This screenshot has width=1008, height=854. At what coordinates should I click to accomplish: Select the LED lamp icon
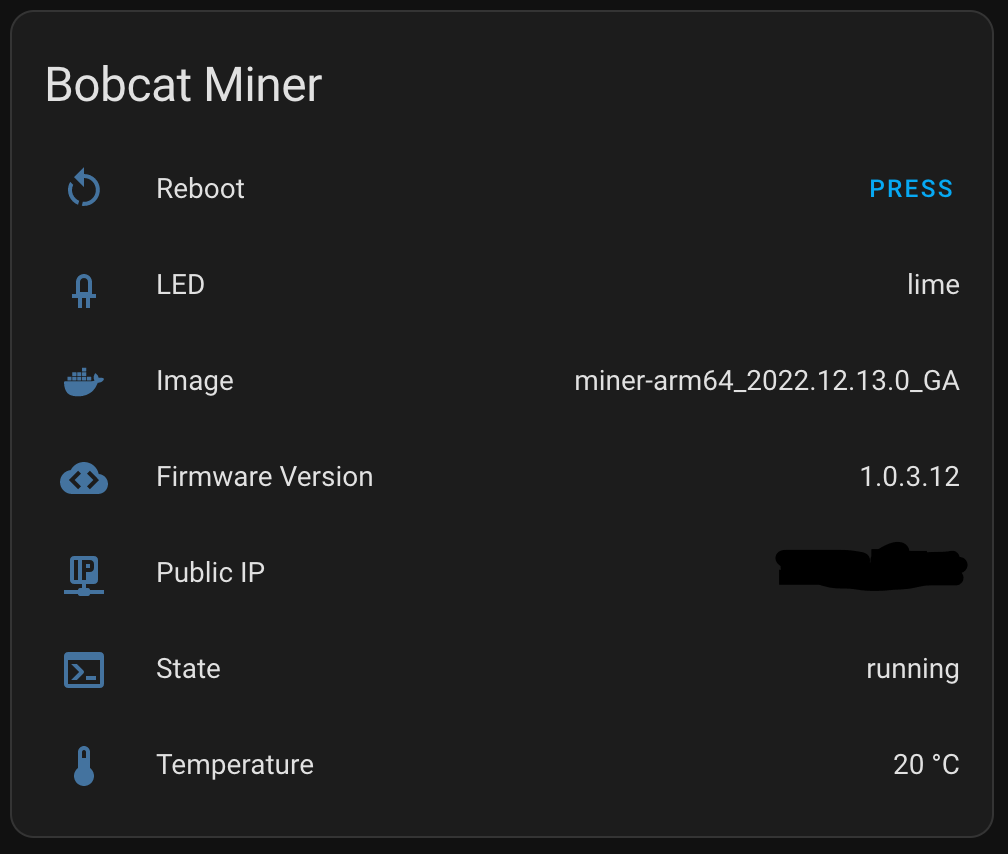pyautogui.click(x=84, y=284)
